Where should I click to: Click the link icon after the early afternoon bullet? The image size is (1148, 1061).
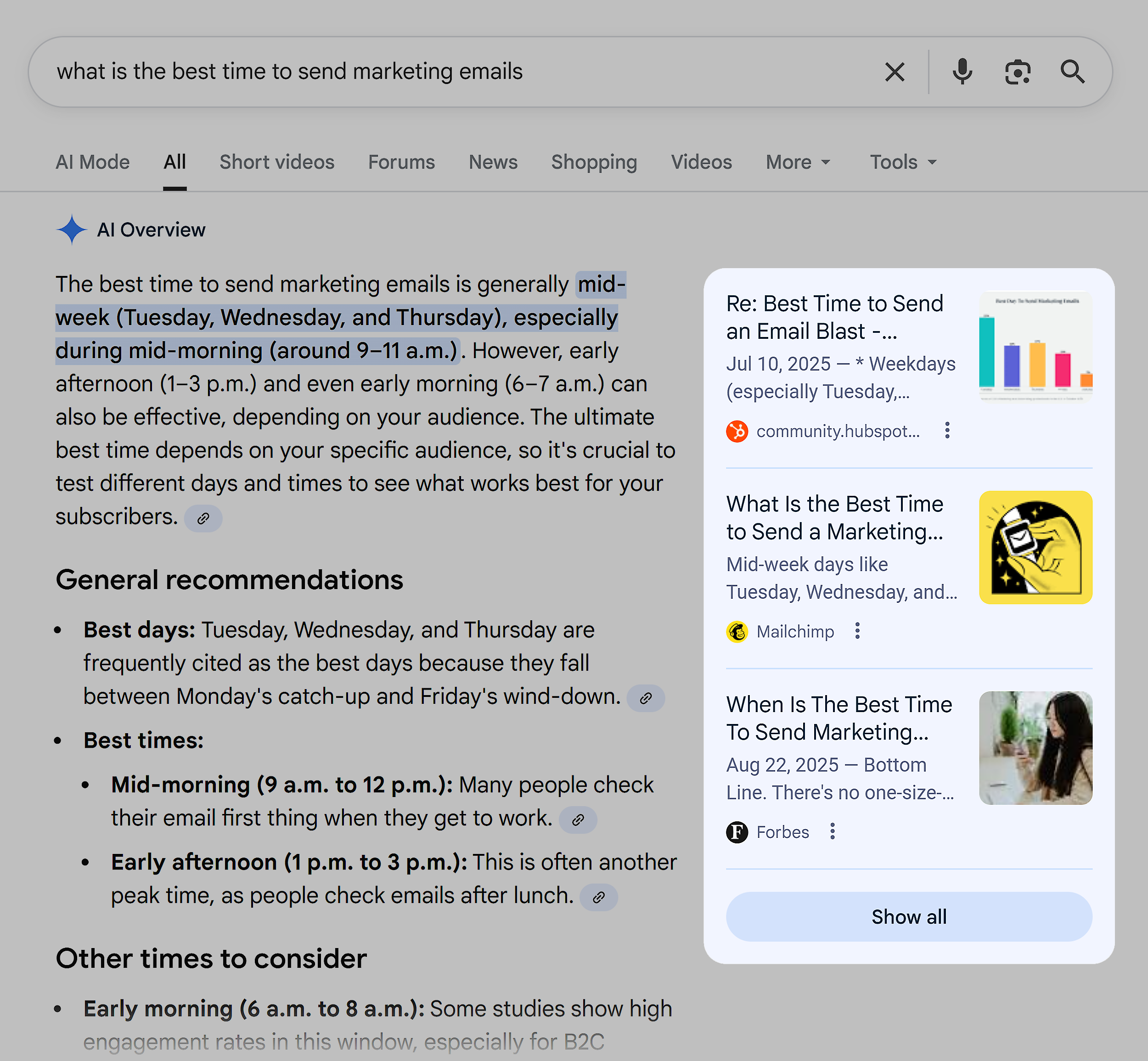coord(599,897)
